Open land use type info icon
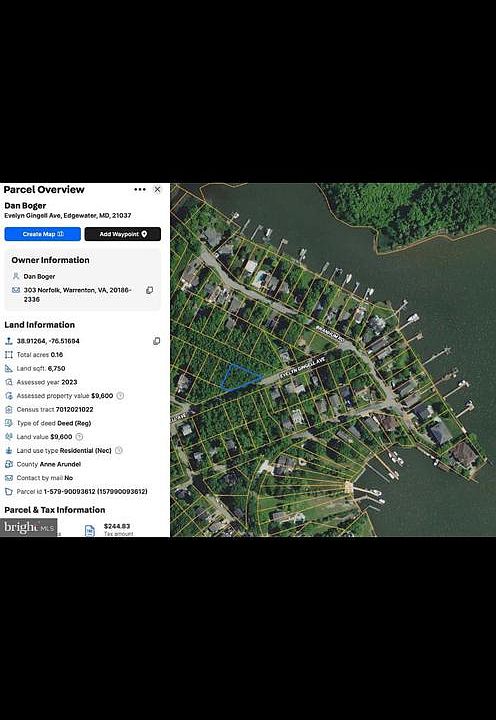The height and width of the screenshot is (720, 496). [x=119, y=450]
